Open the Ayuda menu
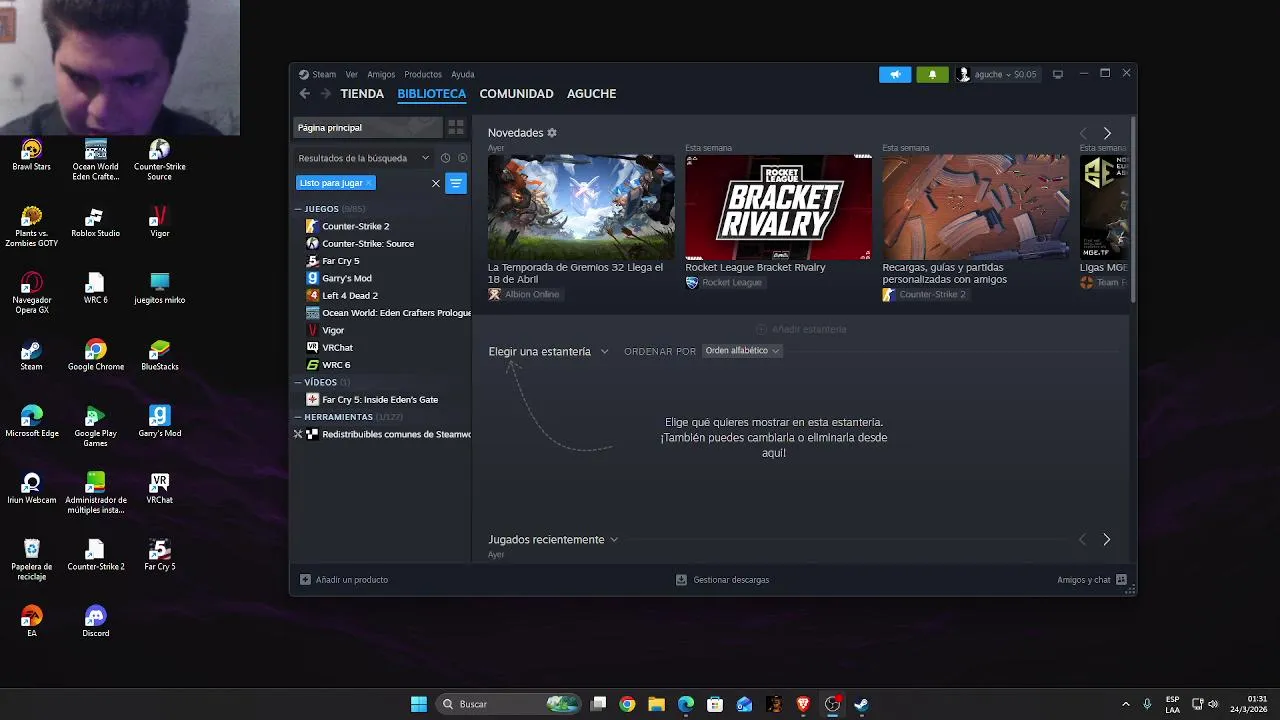The width and height of the screenshot is (1280, 720). click(x=462, y=74)
